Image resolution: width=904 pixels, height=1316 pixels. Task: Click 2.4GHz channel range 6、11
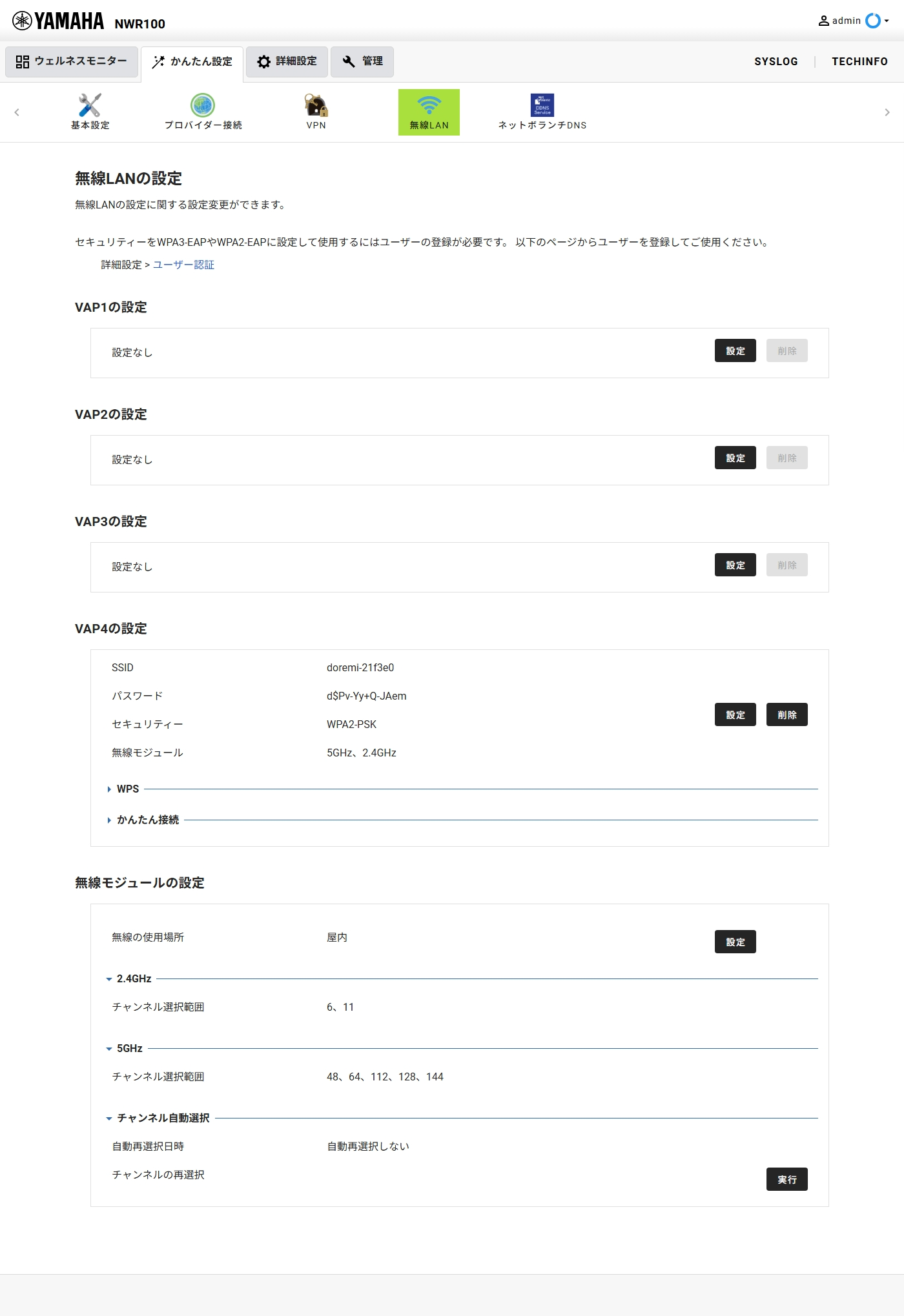pos(340,1007)
